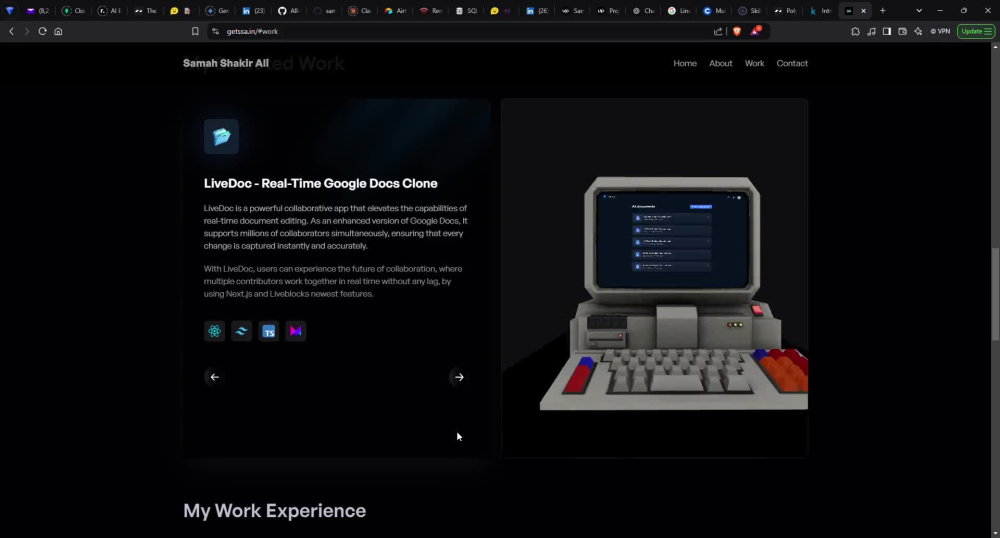1000x538 pixels.
Task: Switch to the 'Gen' tab
Action: (x=217, y=11)
